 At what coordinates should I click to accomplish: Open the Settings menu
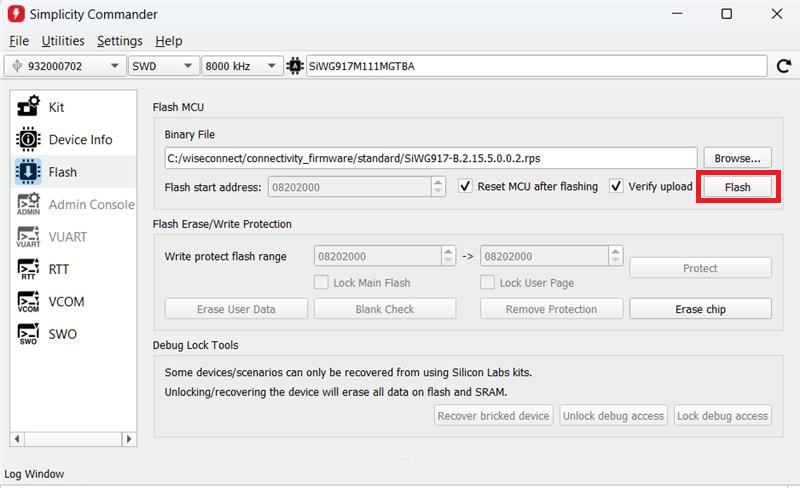click(120, 41)
